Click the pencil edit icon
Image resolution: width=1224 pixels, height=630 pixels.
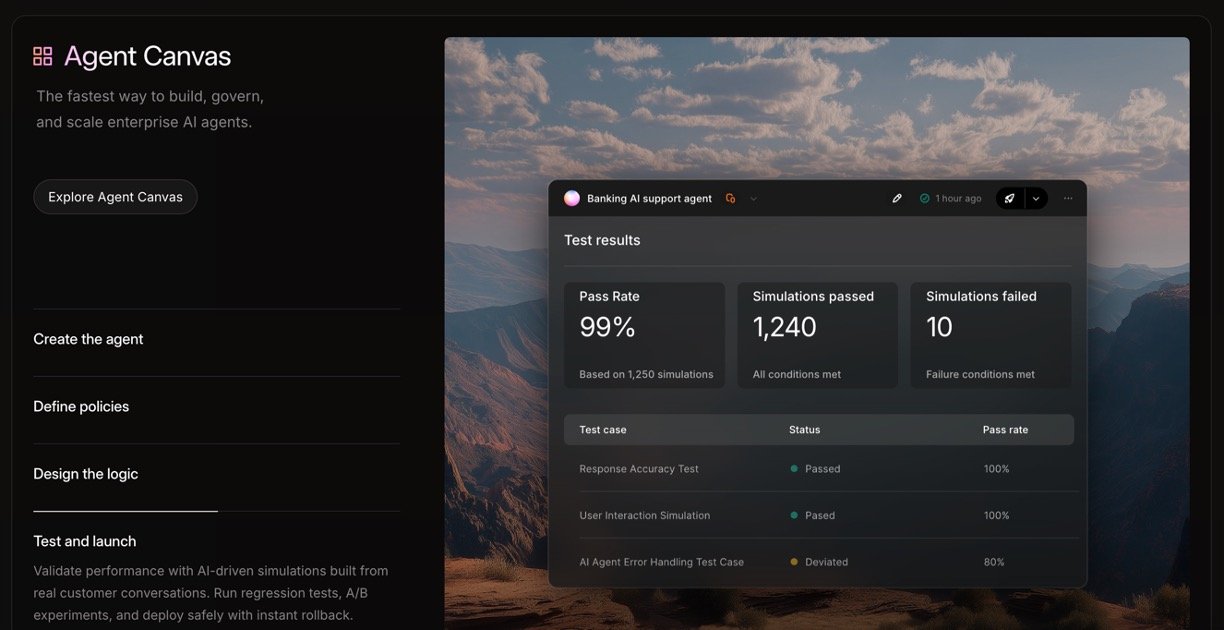pyautogui.click(x=897, y=198)
